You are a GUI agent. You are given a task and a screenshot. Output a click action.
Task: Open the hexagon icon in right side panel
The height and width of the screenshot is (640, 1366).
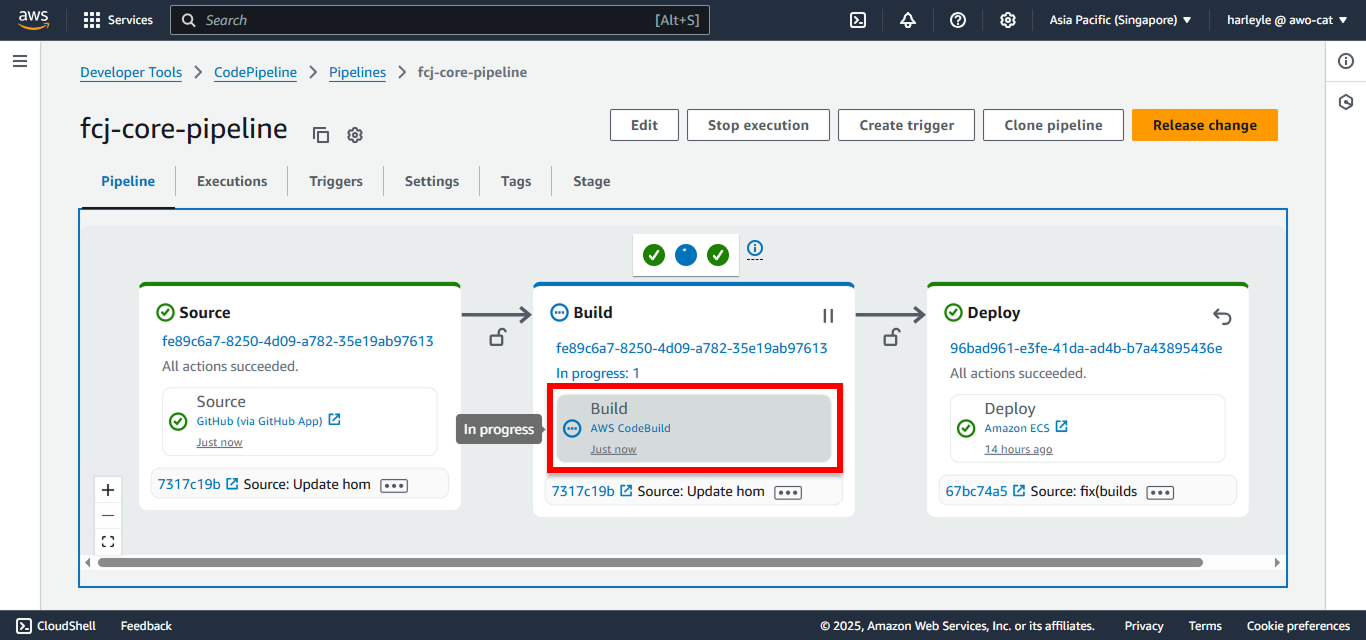[1346, 102]
